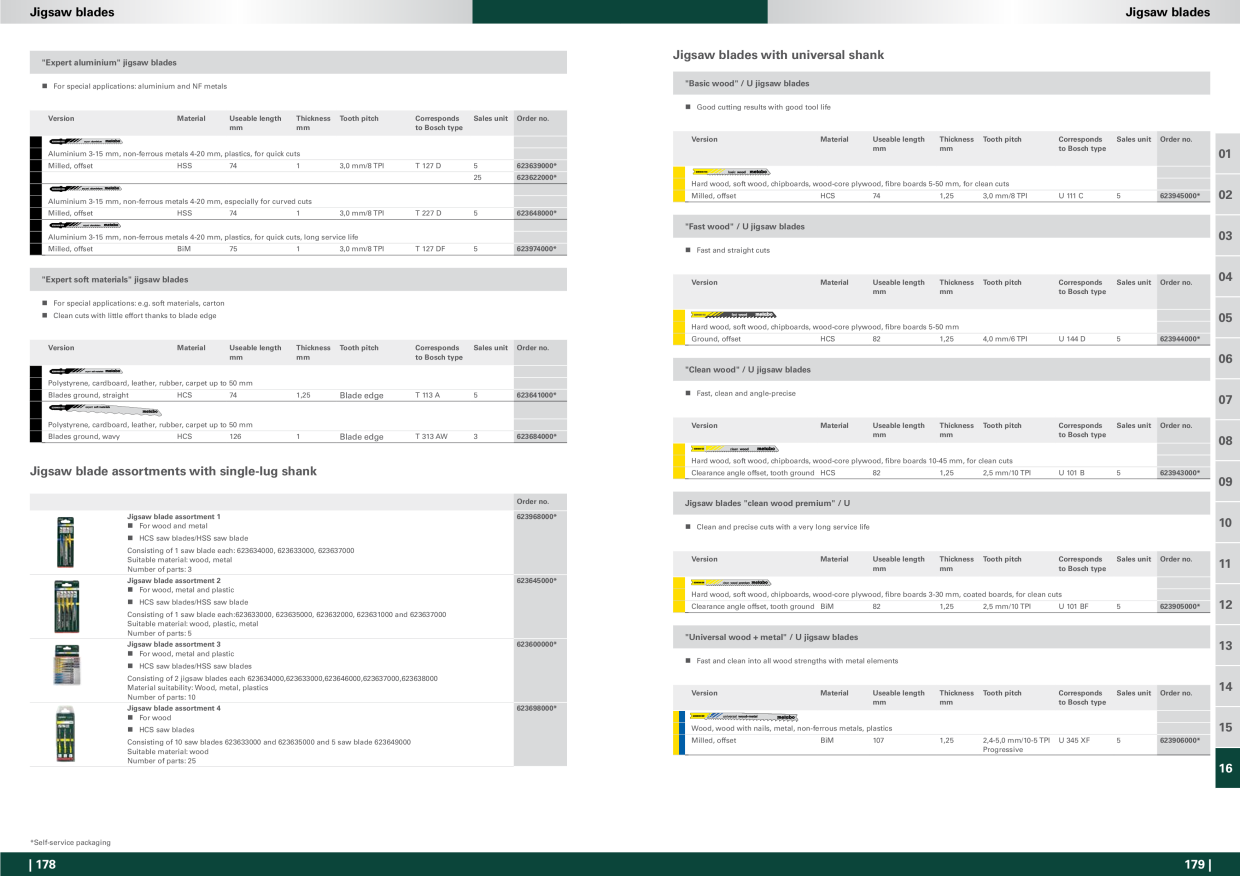Click the Jigsaw blade assortment 2 product image
This screenshot has height=876, width=1240.
pyautogui.click(x=65, y=606)
